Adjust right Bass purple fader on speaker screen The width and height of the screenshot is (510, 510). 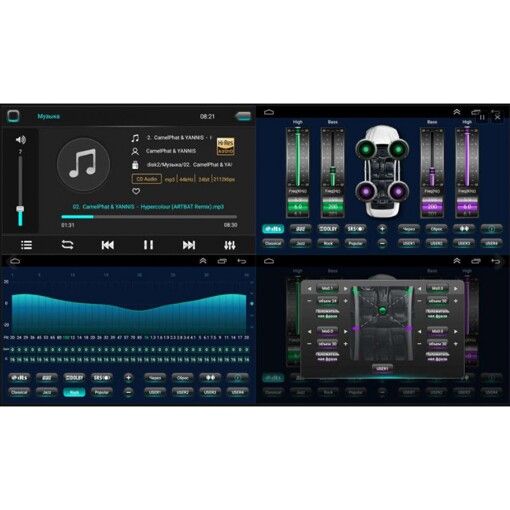coord(432,158)
